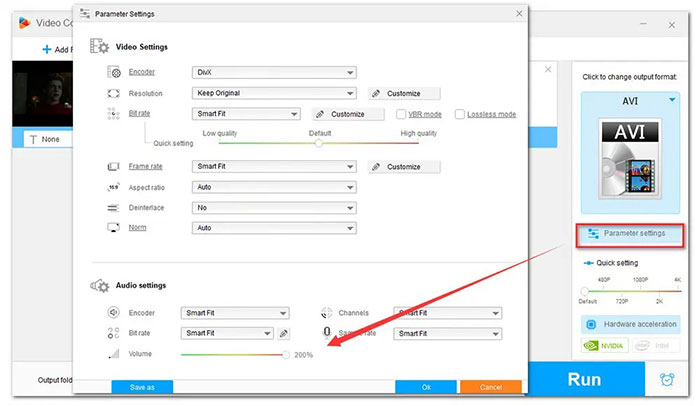
Task: Open the audio Channels dropdown
Action: tap(447, 312)
